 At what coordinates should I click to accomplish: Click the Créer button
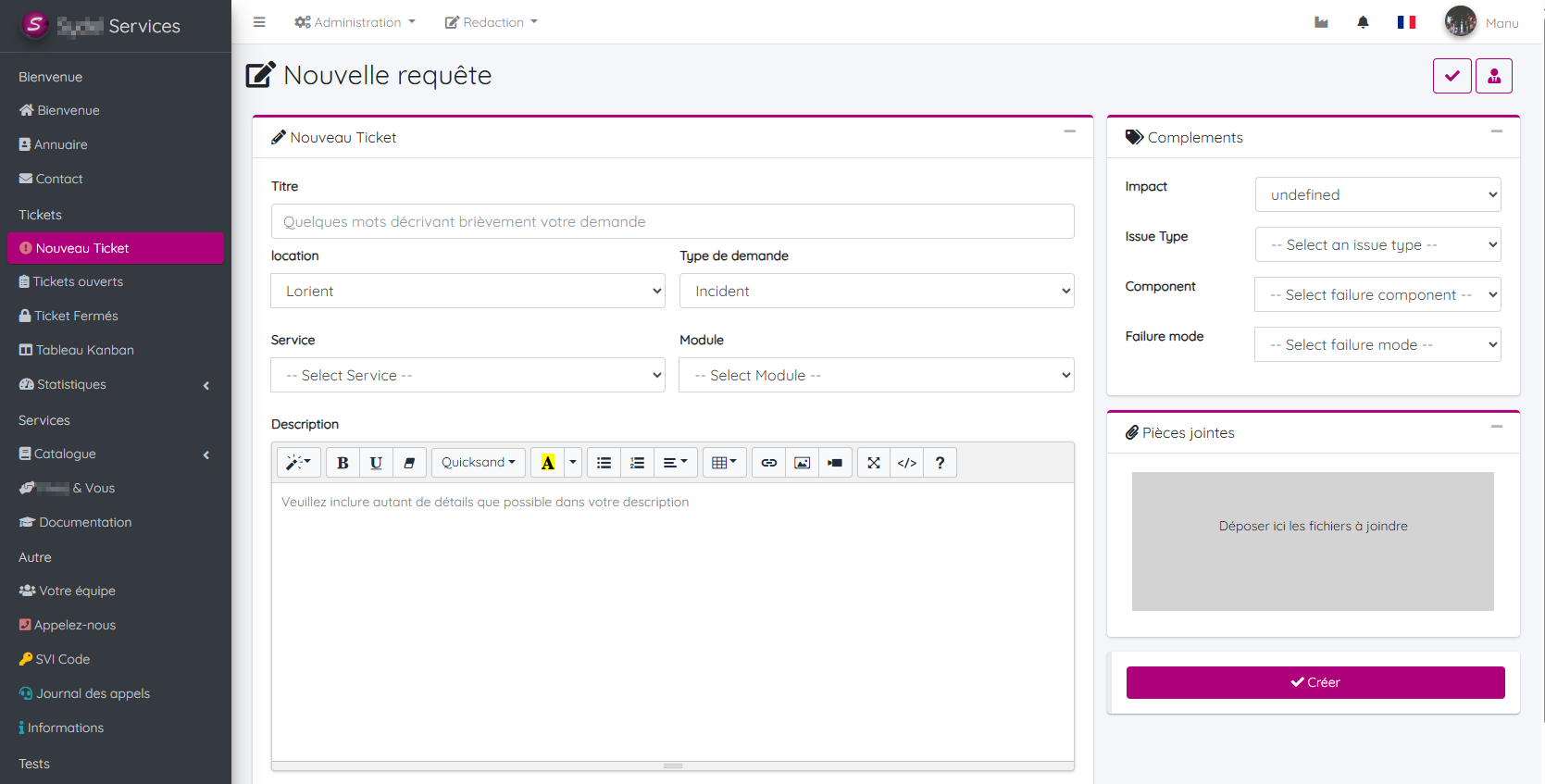click(x=1314, y=682)
